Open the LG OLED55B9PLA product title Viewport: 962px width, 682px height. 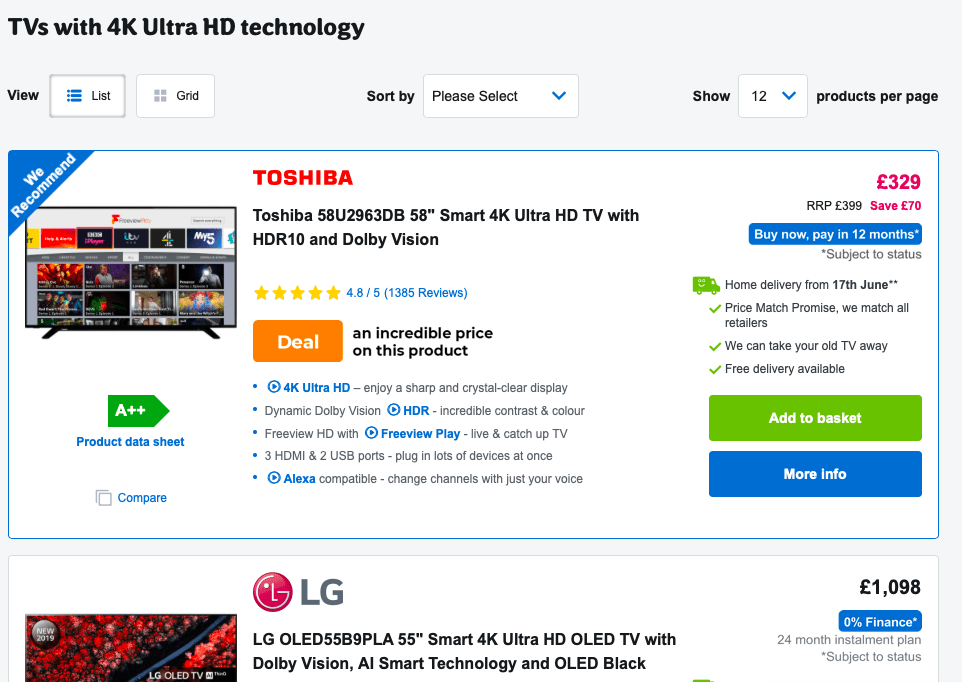(x=464, y=651)
